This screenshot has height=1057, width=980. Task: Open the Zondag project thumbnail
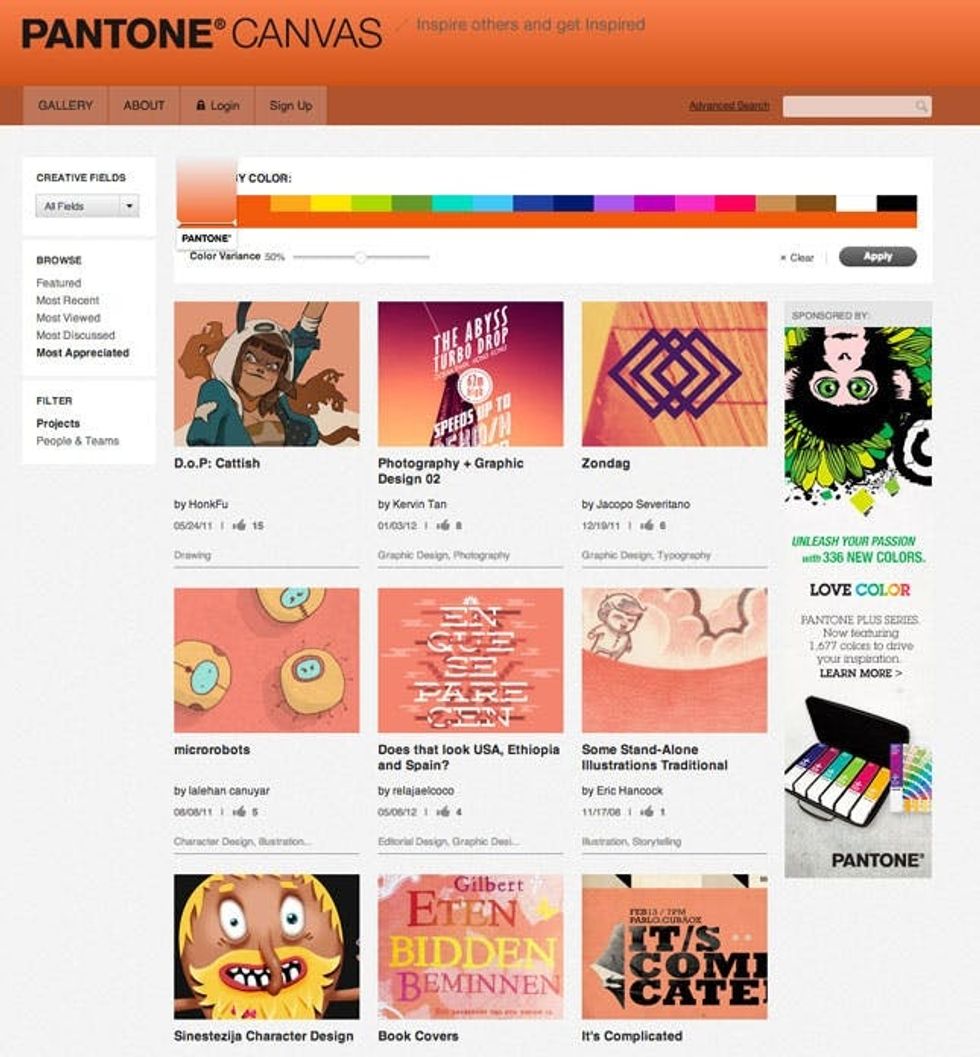674,374
